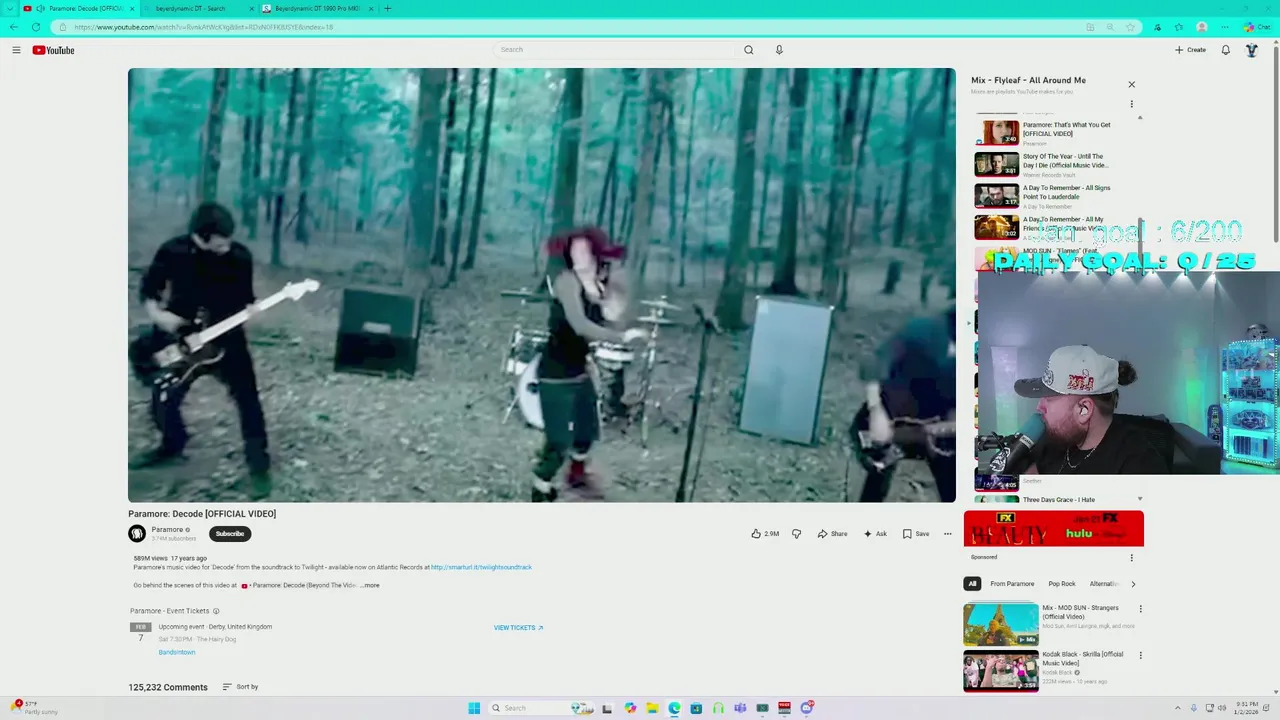Switch to Paramore Decode browser tab
This screenshot has width=1280, height=720.
coord(78,8)
